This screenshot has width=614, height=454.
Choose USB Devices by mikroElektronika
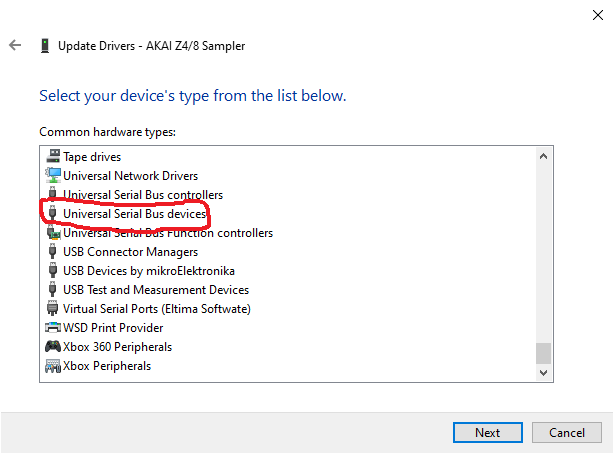(149, 271)
